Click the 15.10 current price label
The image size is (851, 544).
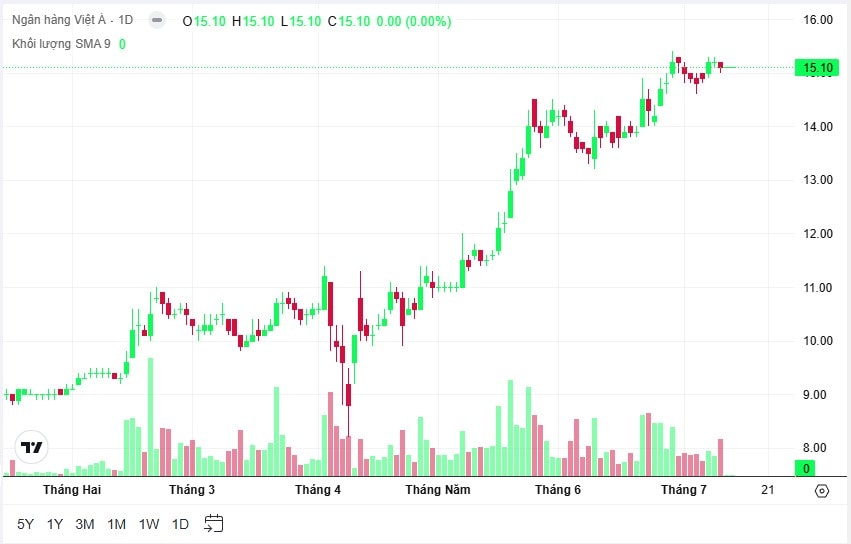(817, 68)
